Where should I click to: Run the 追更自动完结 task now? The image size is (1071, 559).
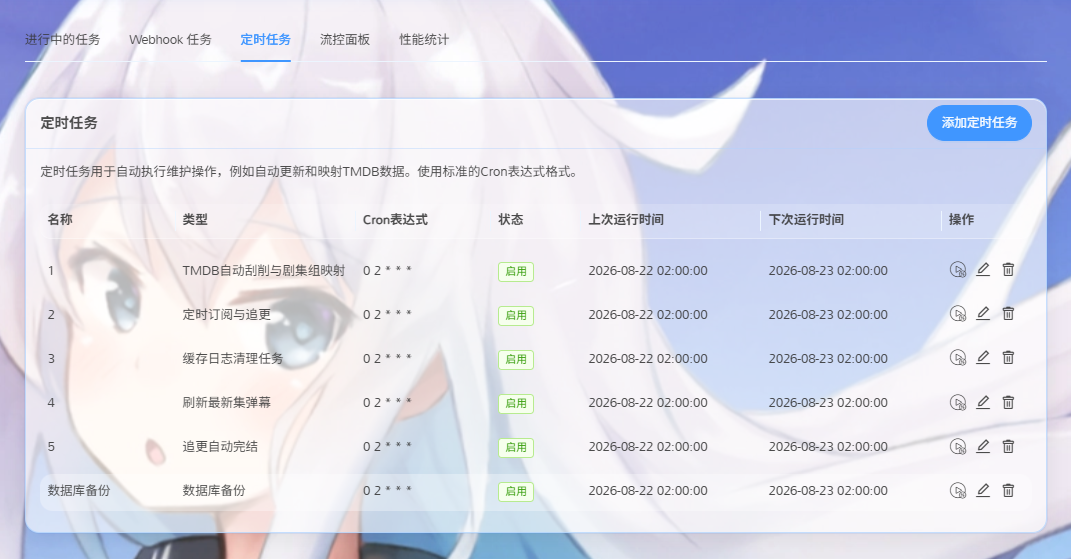(x=958, y=446)
